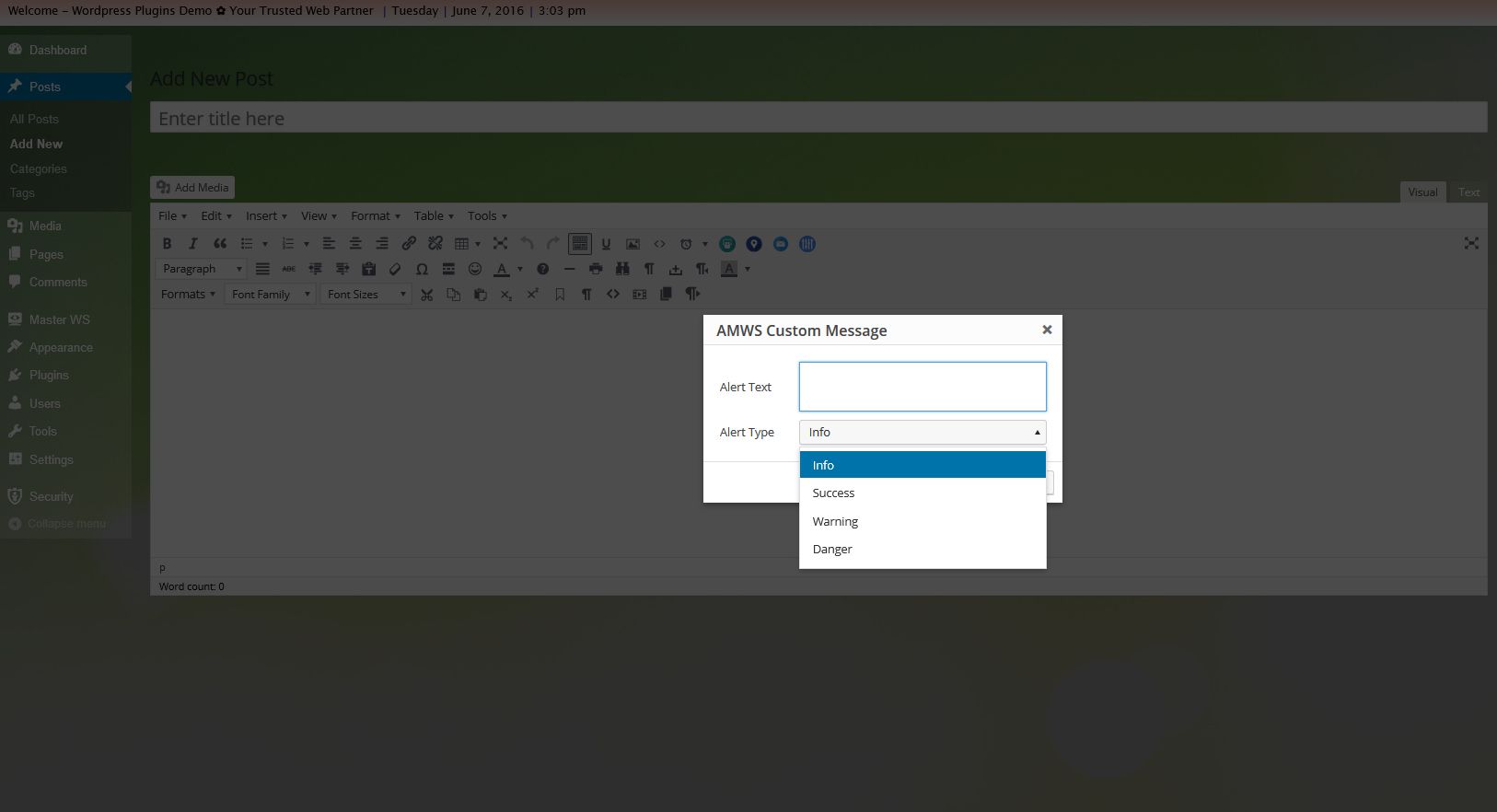Select Warning alert type option
This screenshot has height=812, width=1497.
pyautogui.click(x=923, y=521)
